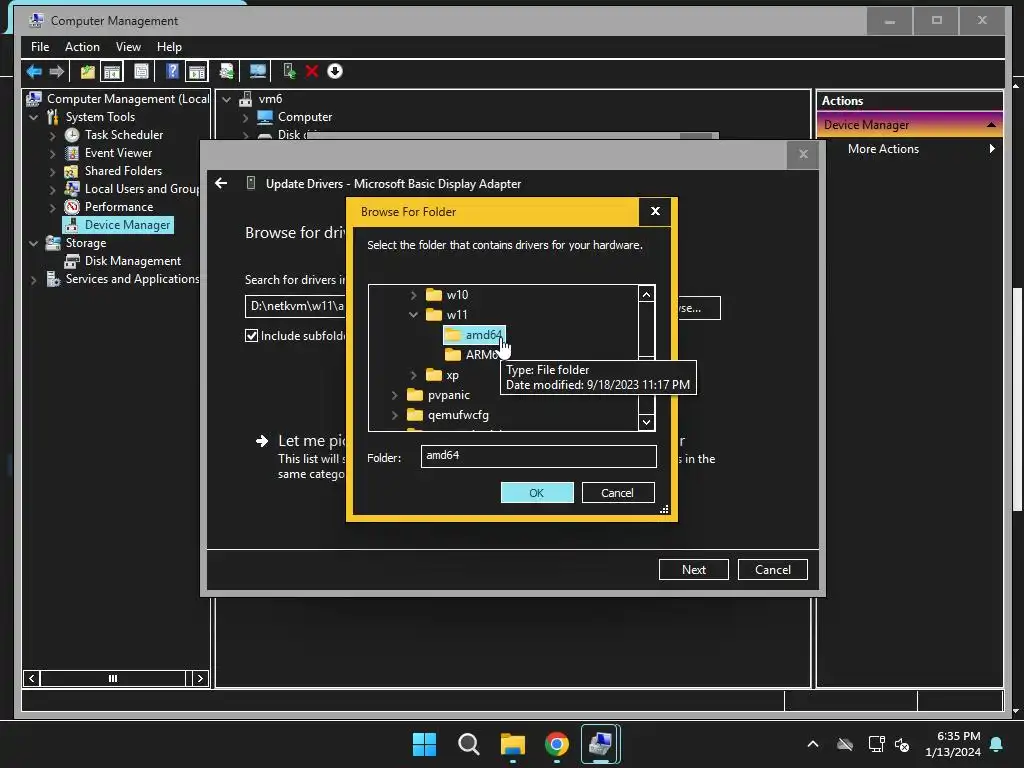Collapse the Storage node
Image resolution: width=1024 pixels, height=768 pixels.
[x=34, y=243]
